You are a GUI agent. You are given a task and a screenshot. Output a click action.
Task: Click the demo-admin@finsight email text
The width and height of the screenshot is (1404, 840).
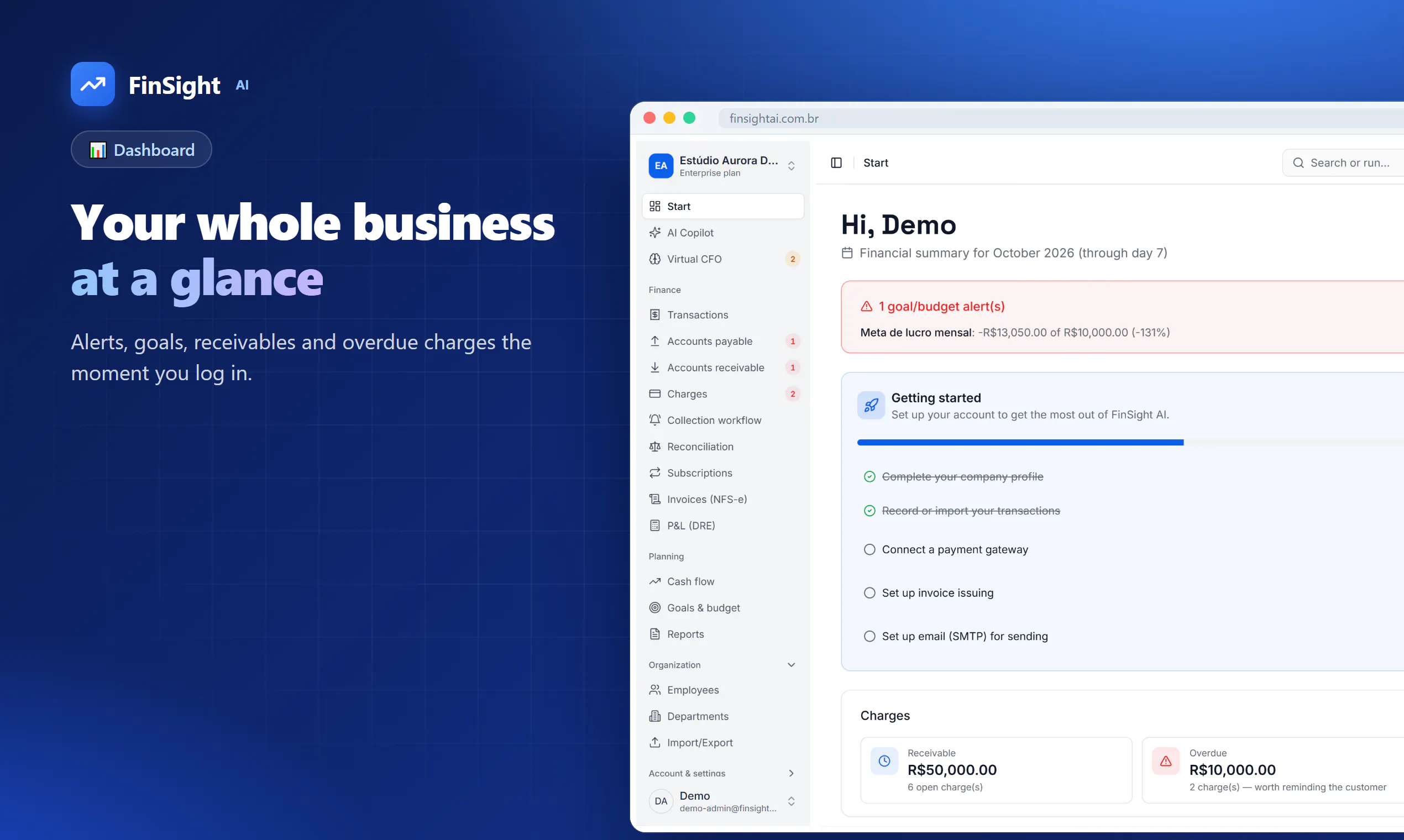tap(728, 809)
